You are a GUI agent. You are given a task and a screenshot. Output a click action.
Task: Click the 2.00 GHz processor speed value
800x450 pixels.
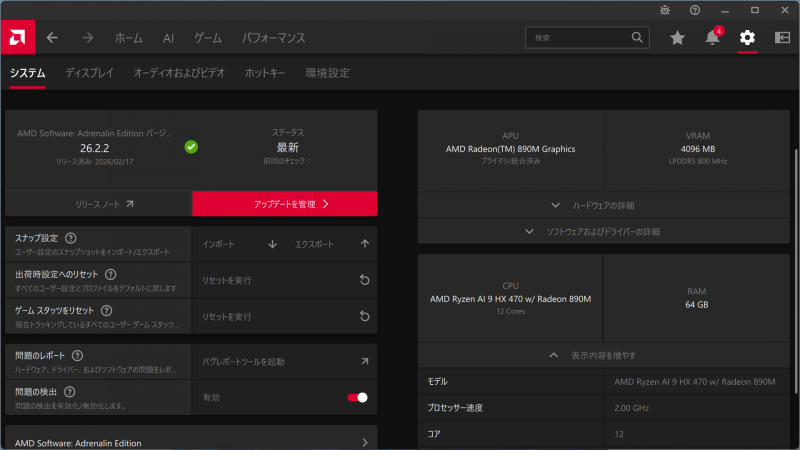tap(632, 408)
